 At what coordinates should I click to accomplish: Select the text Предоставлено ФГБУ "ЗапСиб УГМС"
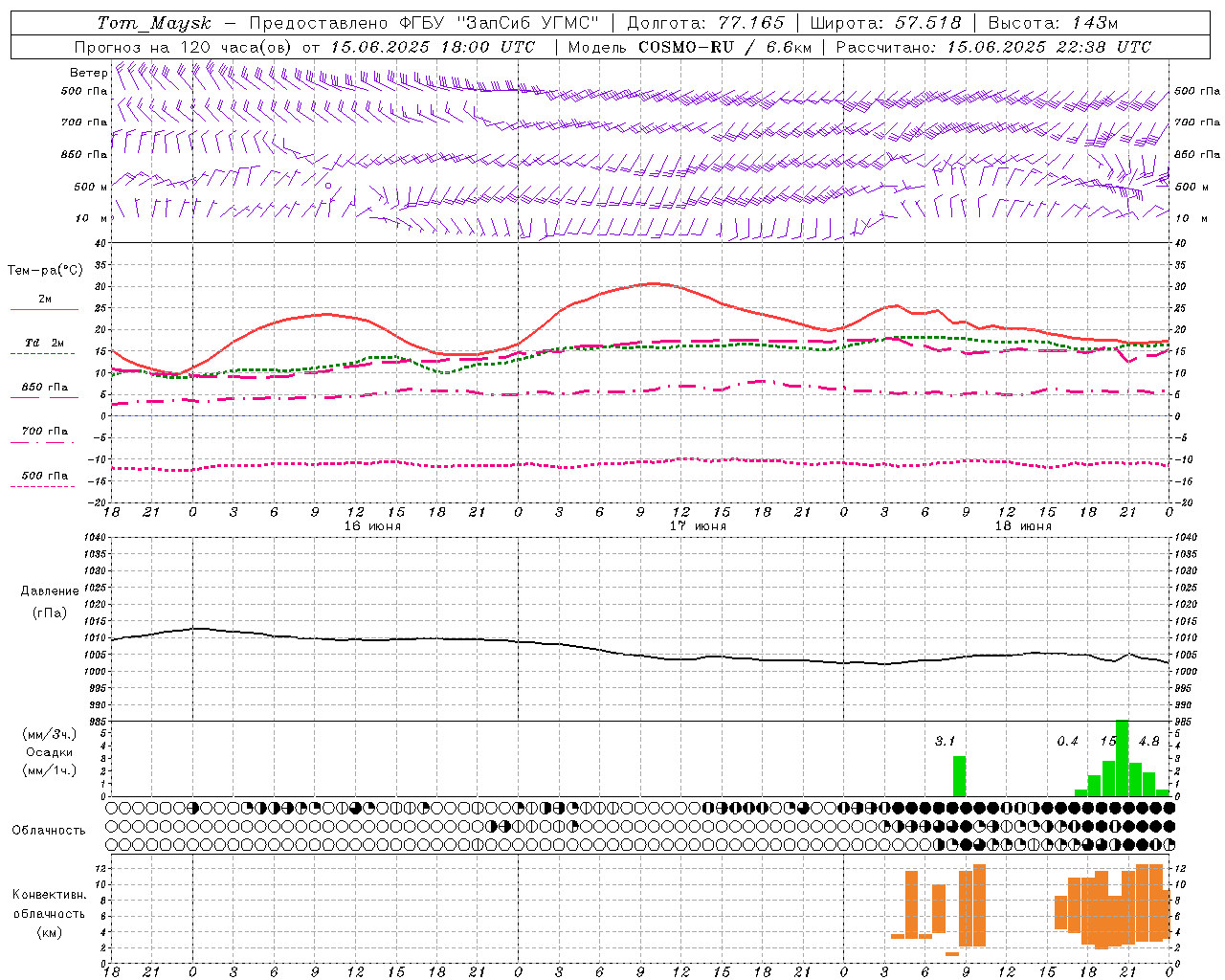tap(424, 23)
